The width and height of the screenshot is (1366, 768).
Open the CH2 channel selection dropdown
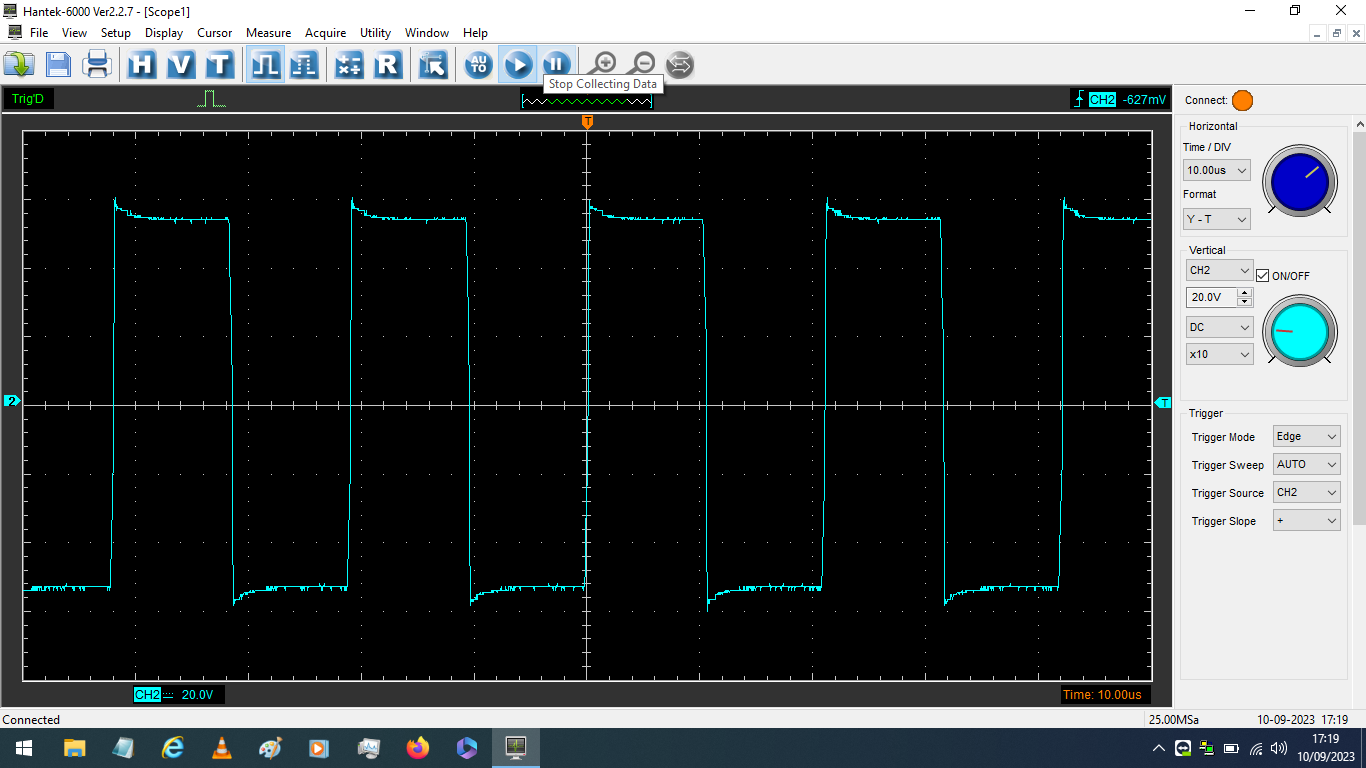click(1219, 270)
